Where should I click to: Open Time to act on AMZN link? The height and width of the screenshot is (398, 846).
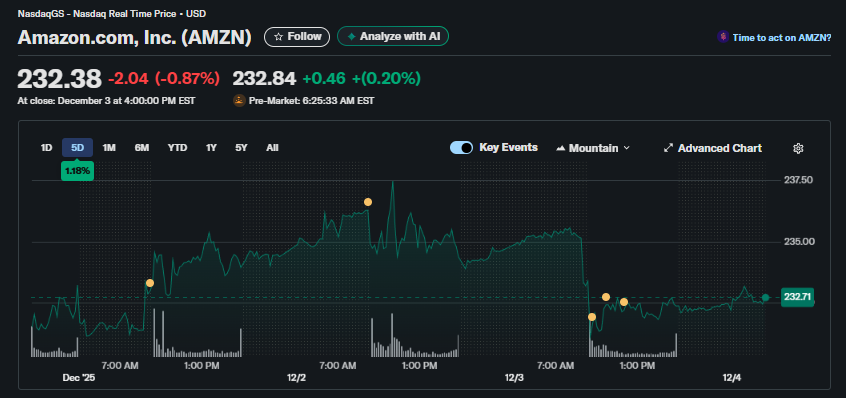click(781, 37)
